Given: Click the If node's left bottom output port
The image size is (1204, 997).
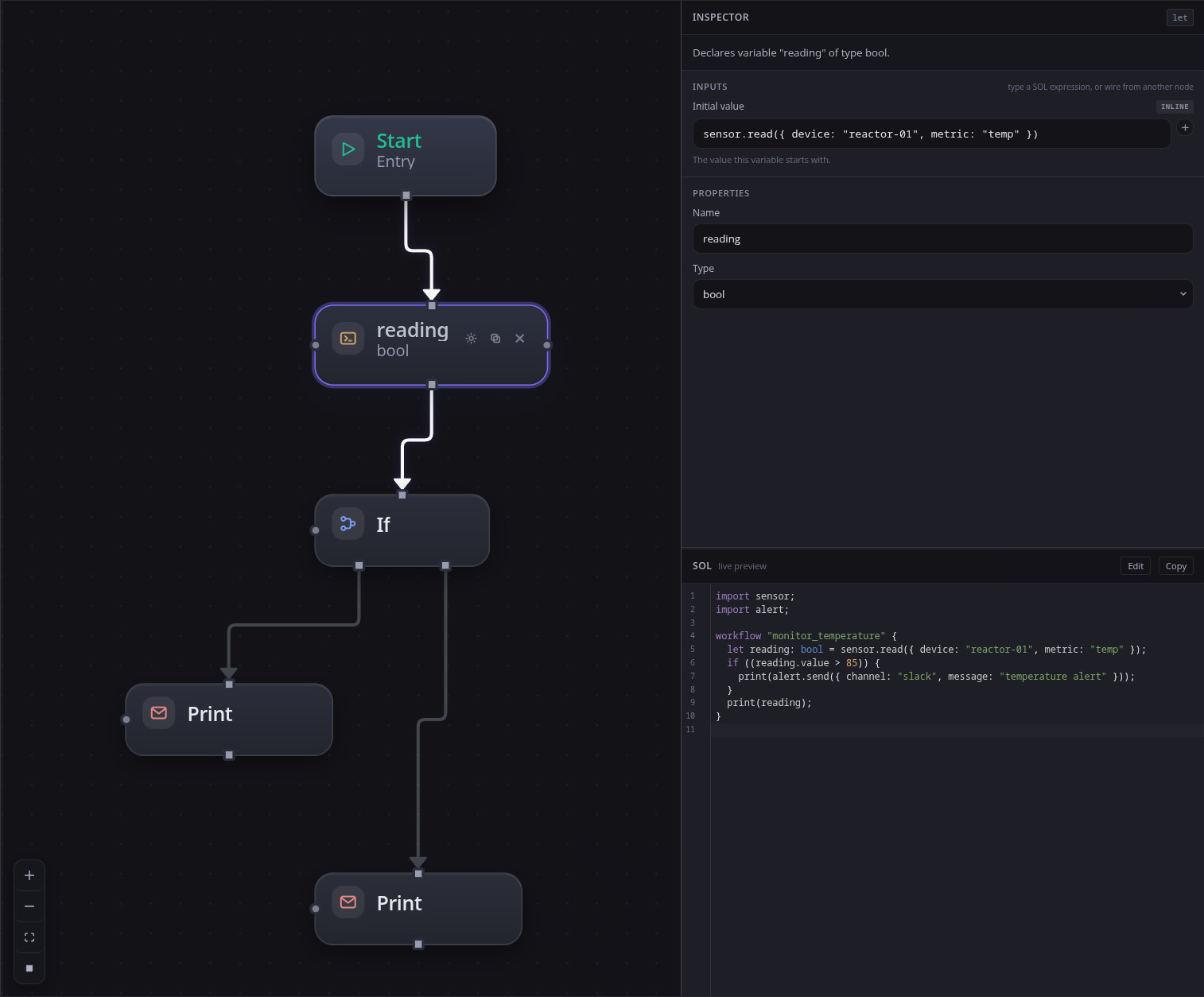Looking at the screenshot, I should coord(359,566).
